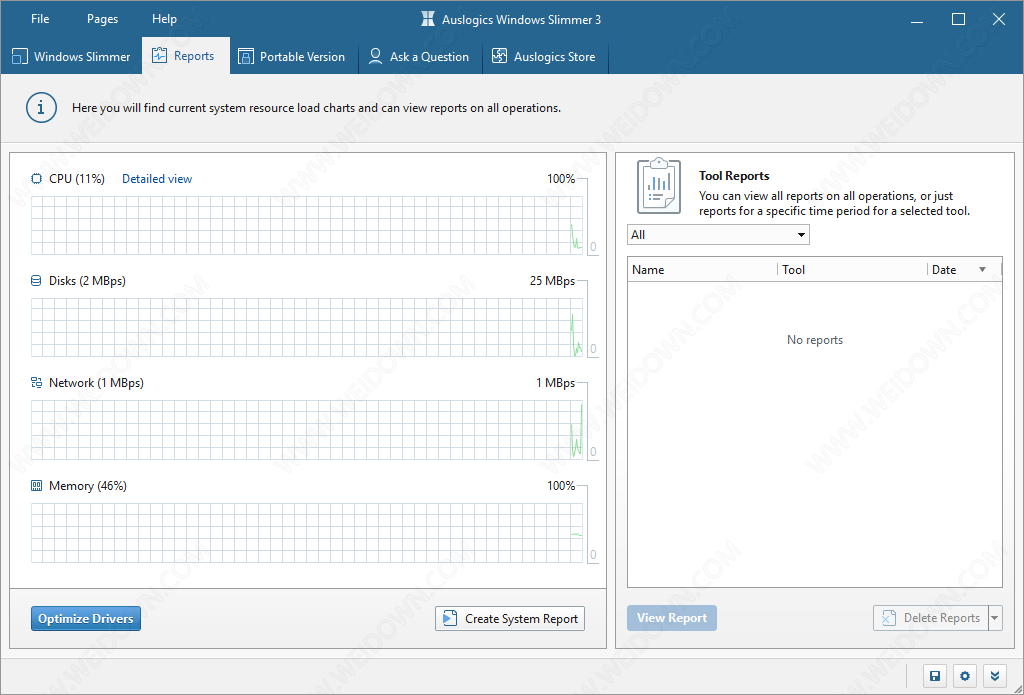Expand the Delete Reports dropdown arrow
The height and width of the screenshot is (695, 1024).
(x=995, y=618)
